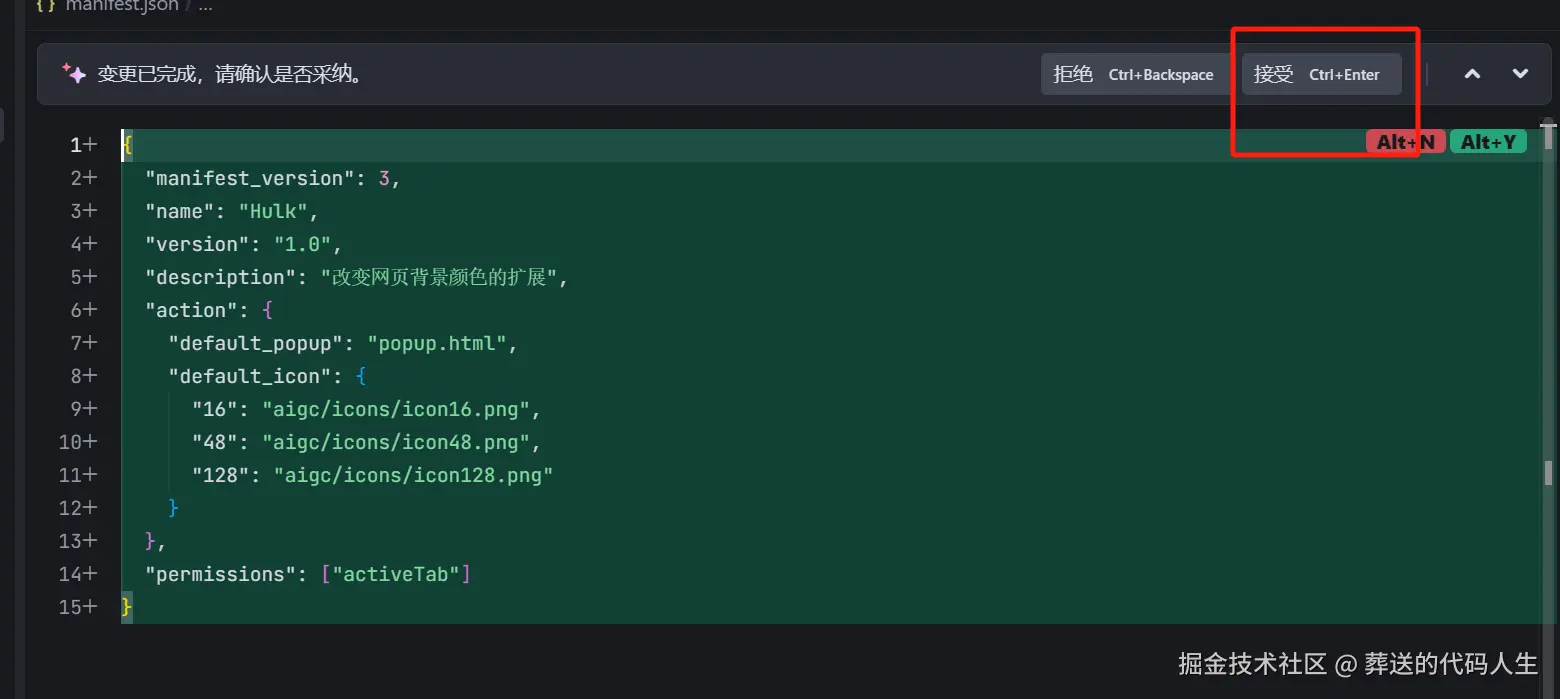Viewport: 1560px width, 699px height.
Task: Go to previous change with up chevron
Action: click(1472, 74)
